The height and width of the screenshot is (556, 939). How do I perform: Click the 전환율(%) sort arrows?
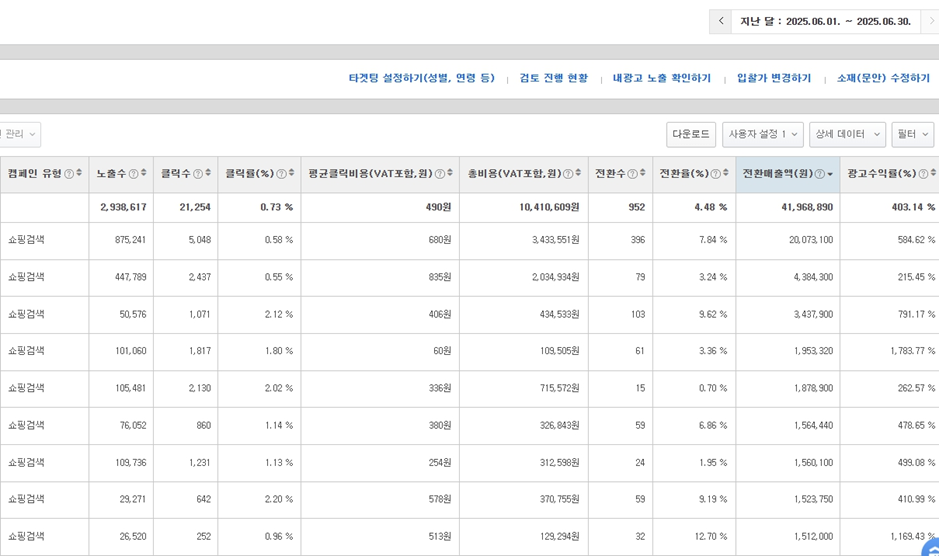tap(726, 173)
